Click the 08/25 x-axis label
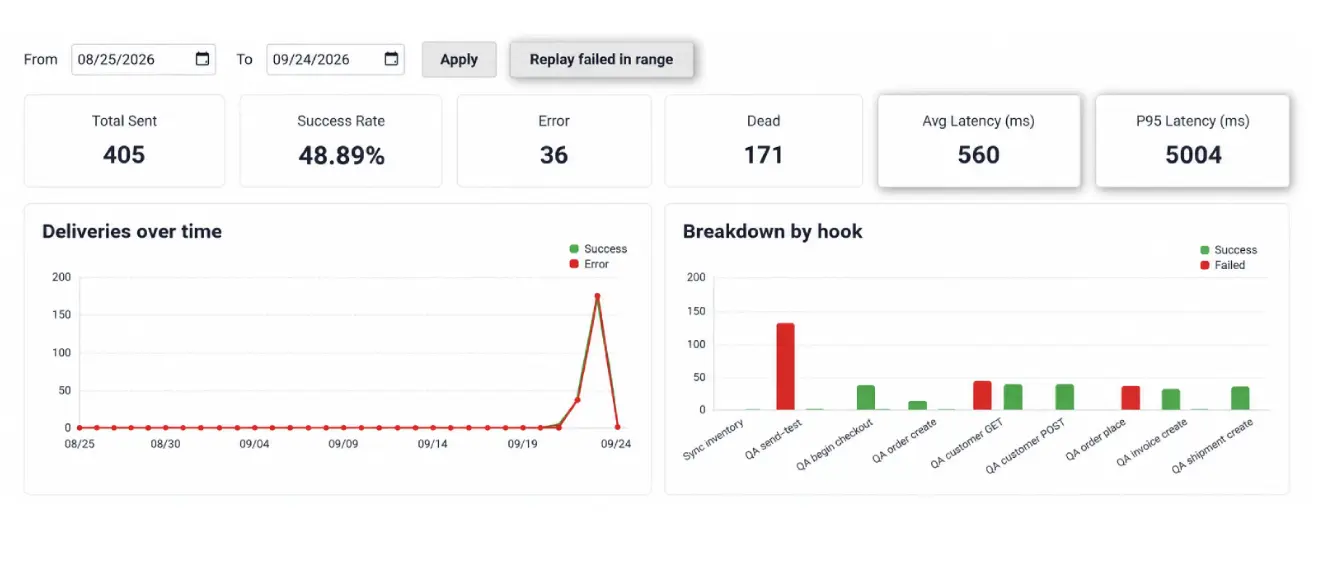The width and height of the screenshot is (1317, 570). coord(80,443)
